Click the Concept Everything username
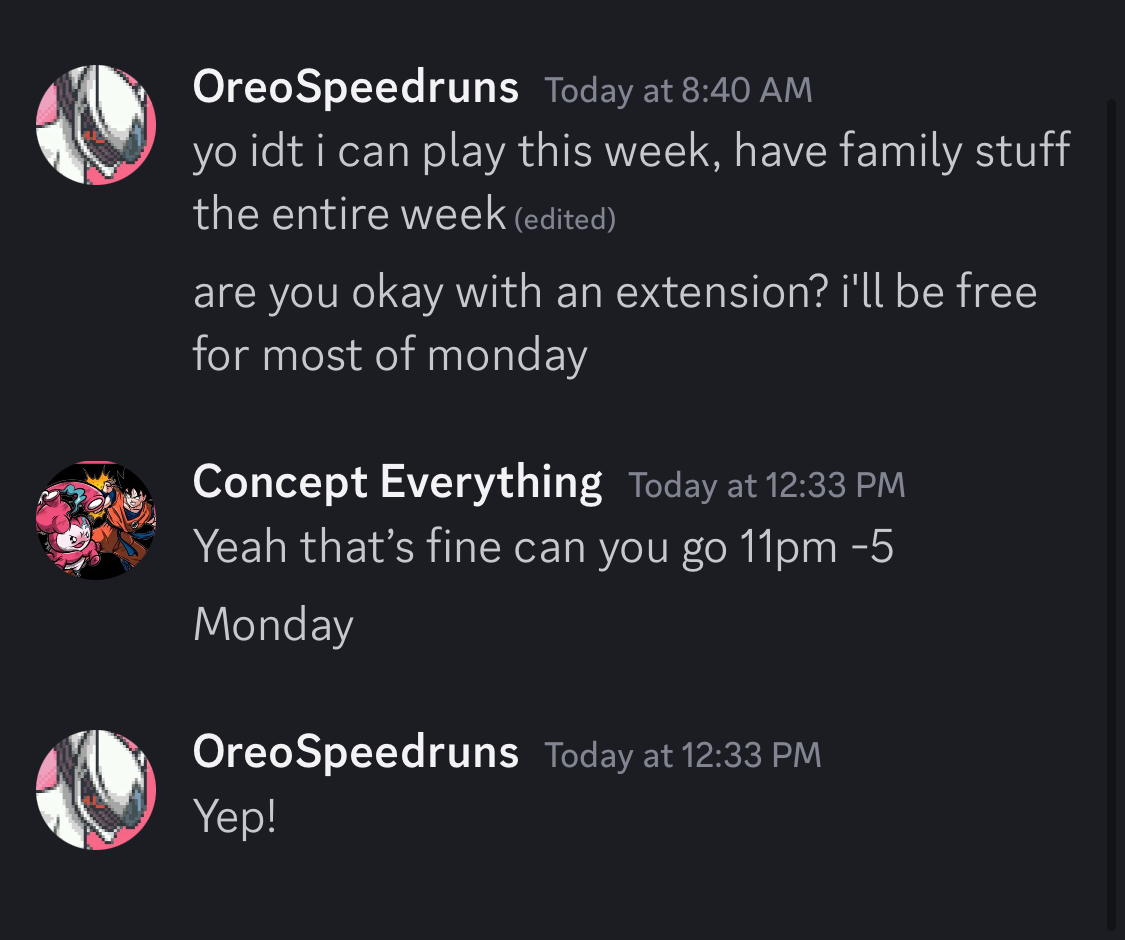This screenshot has width=1125, height=940. 397,482
